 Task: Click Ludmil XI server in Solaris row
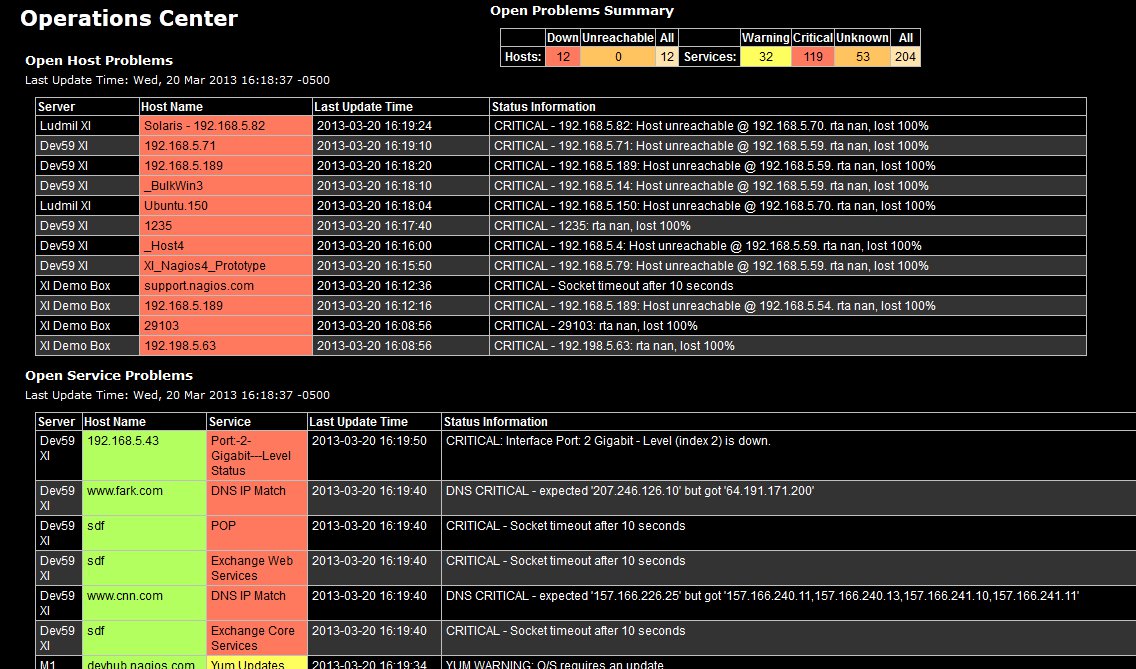point(65,125)
